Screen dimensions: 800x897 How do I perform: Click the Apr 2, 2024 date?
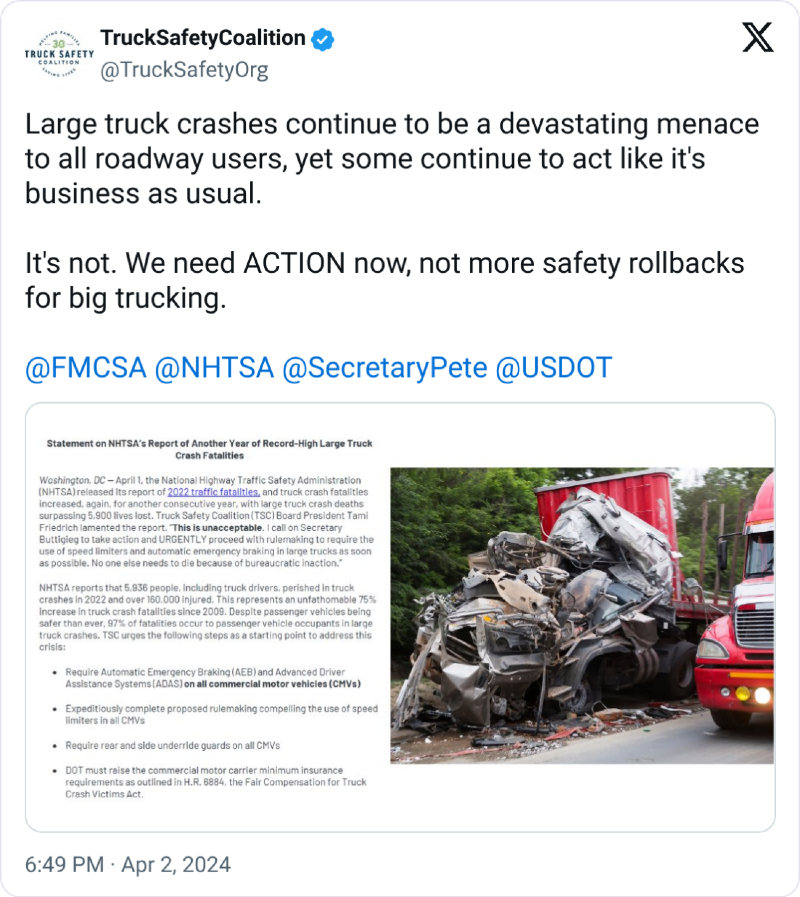click(x=176, y=864)
